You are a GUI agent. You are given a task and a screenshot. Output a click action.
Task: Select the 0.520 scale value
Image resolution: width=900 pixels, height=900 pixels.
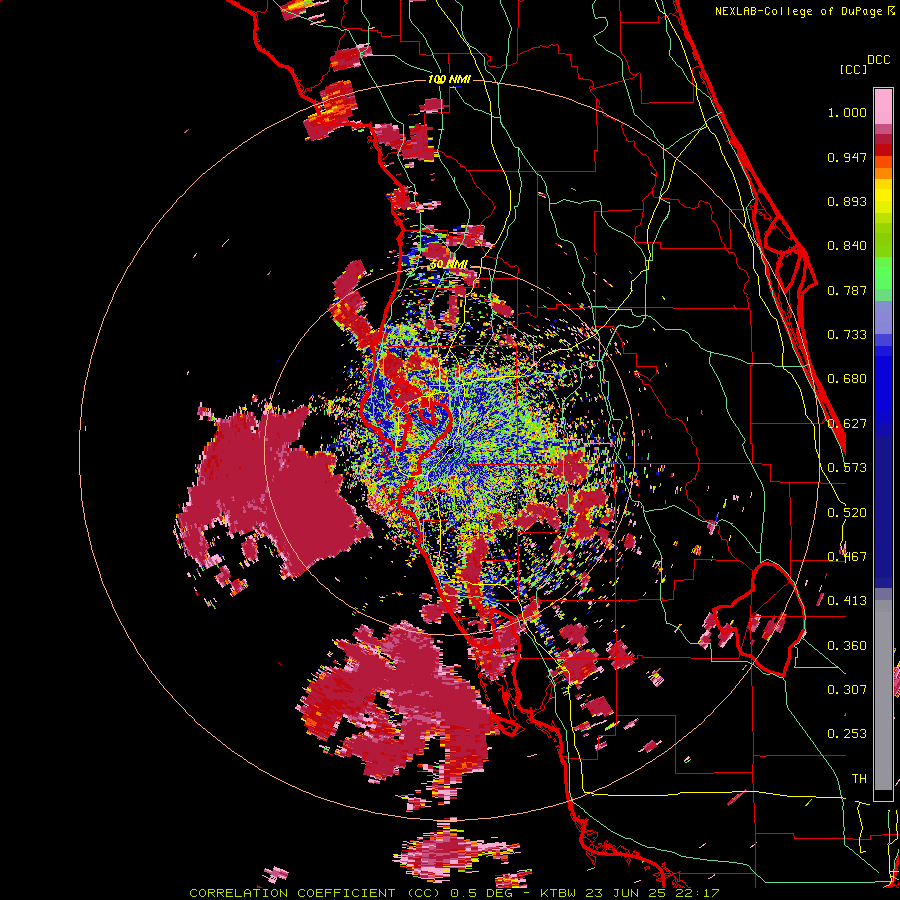pyautogui.click(x=847, y=513)
